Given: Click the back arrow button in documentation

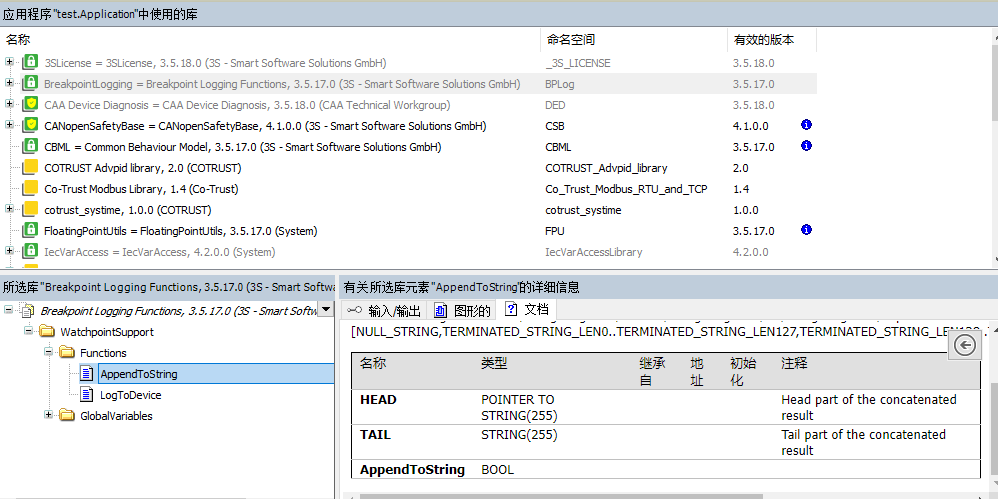Looking at the screenshot, I should coord(966,346).
